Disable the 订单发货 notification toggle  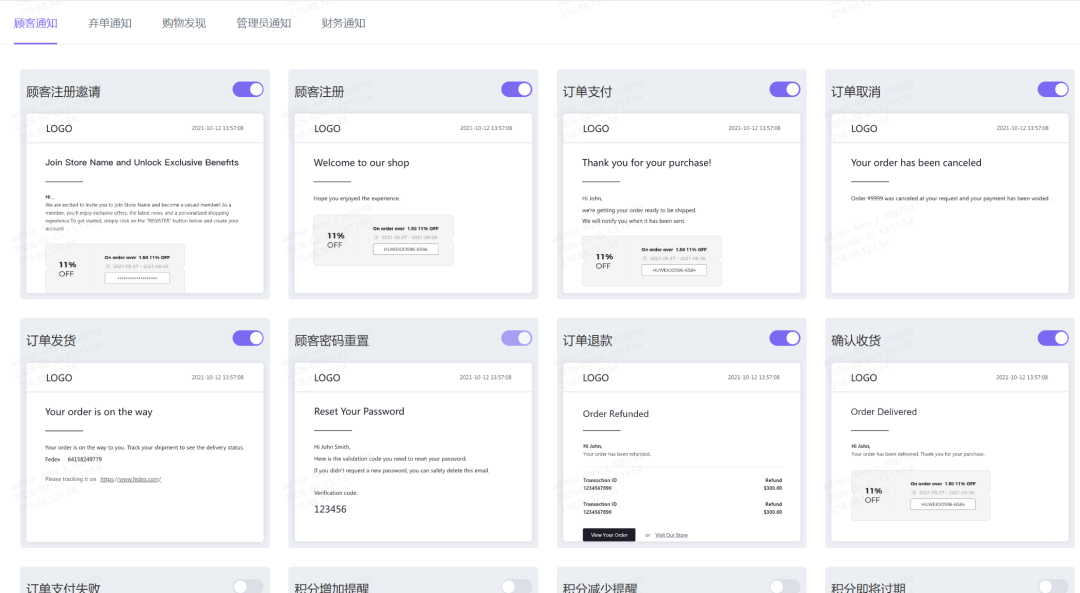pos(248,338)
